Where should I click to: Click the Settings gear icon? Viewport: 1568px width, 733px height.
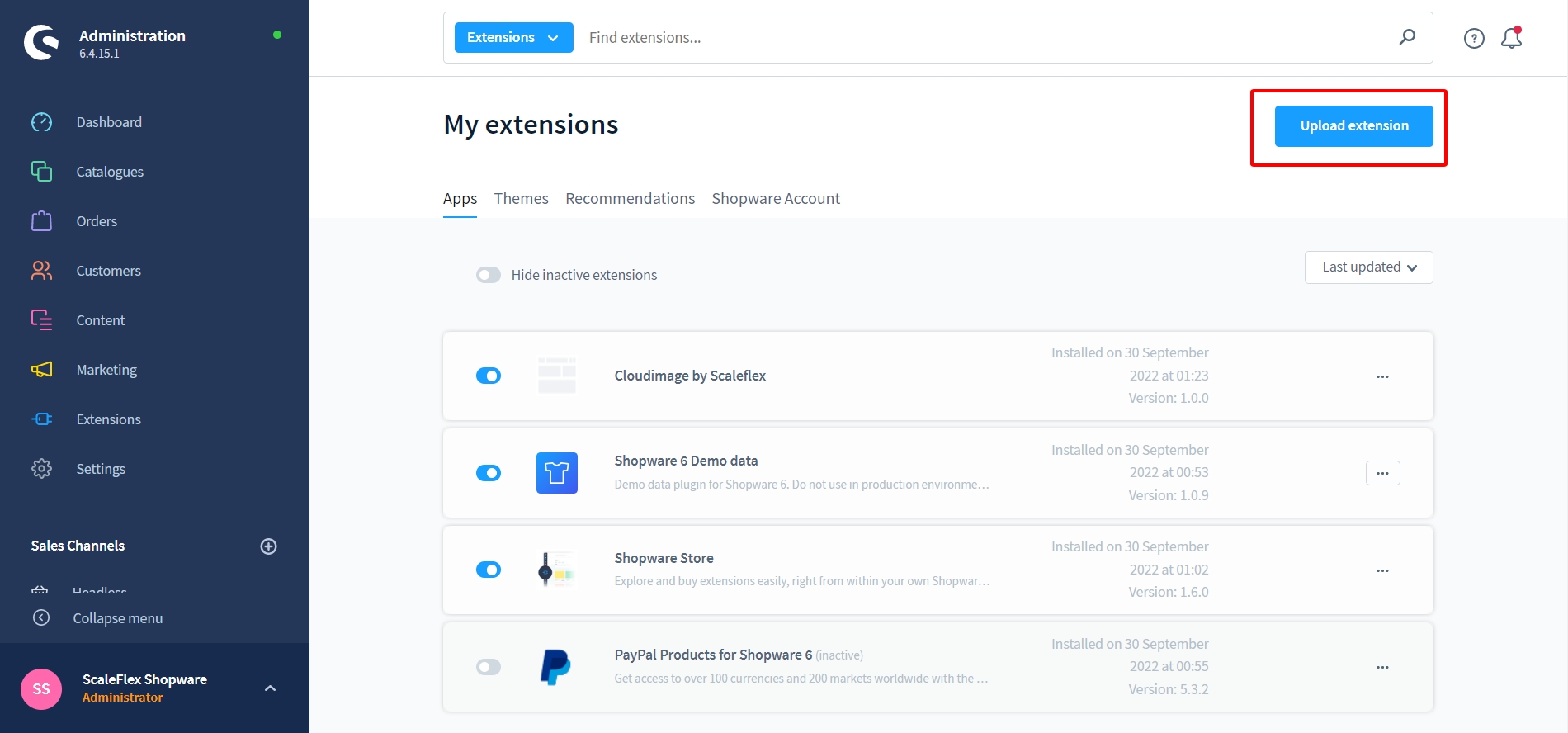[x=41, y=469]
